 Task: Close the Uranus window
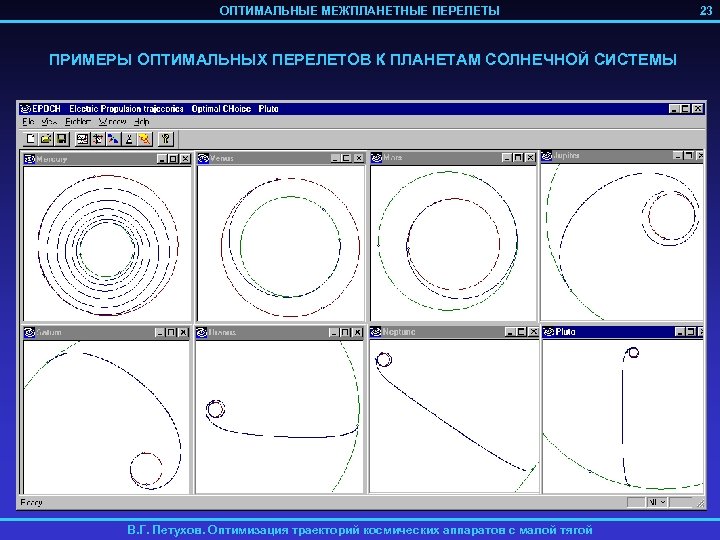[x=357, y=332]
